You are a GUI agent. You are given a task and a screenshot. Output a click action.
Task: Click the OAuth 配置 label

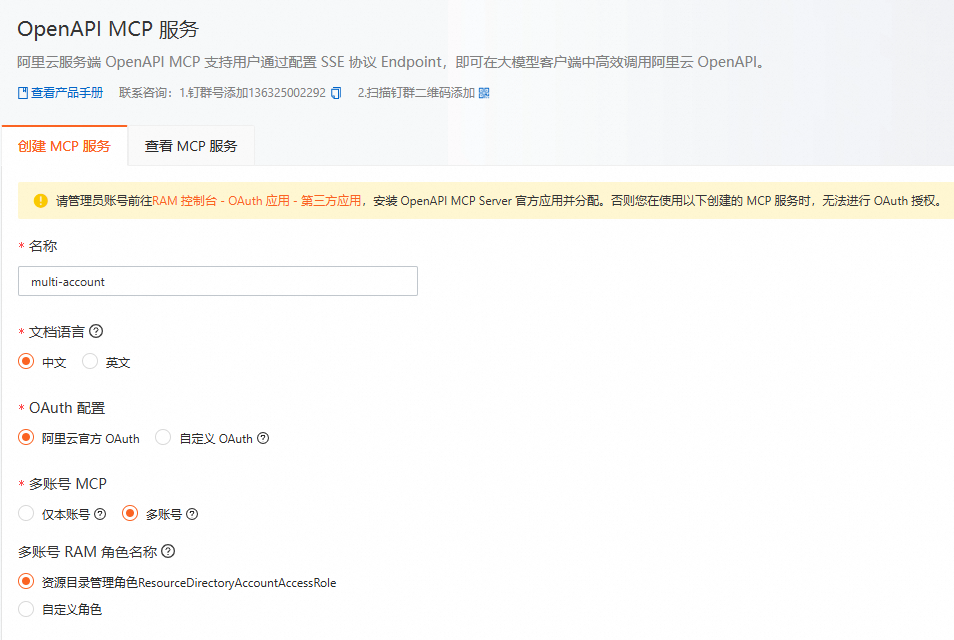(67, 408)
